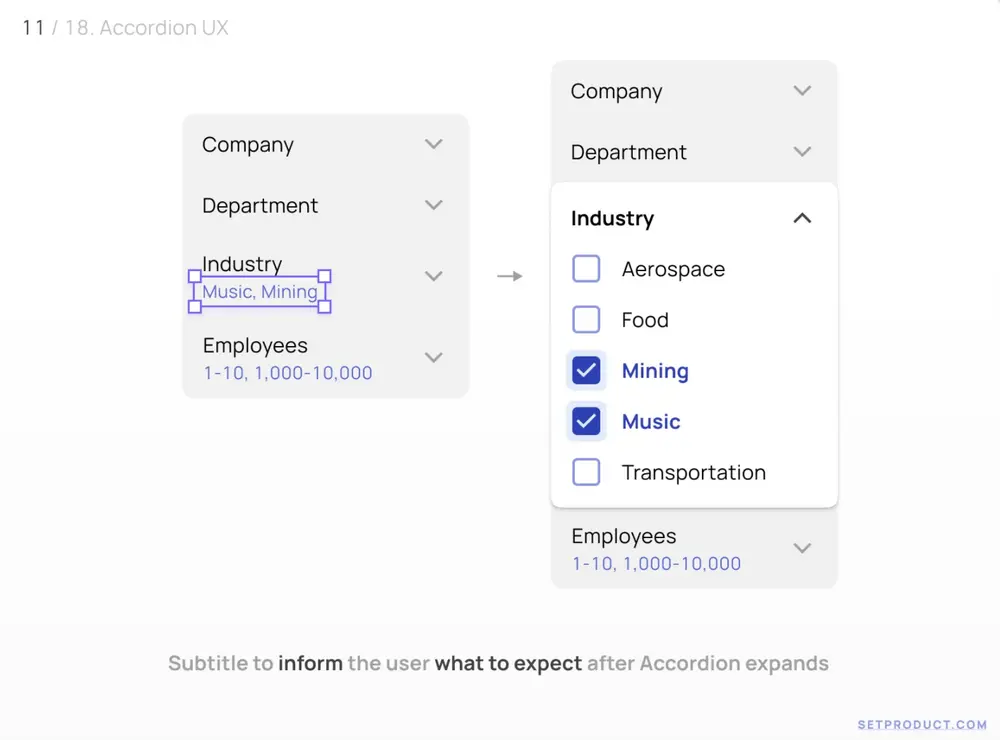This screenshot has height=740, width=1000.
Task: Check the Food checkbox
Action: (x=586, y=320)
